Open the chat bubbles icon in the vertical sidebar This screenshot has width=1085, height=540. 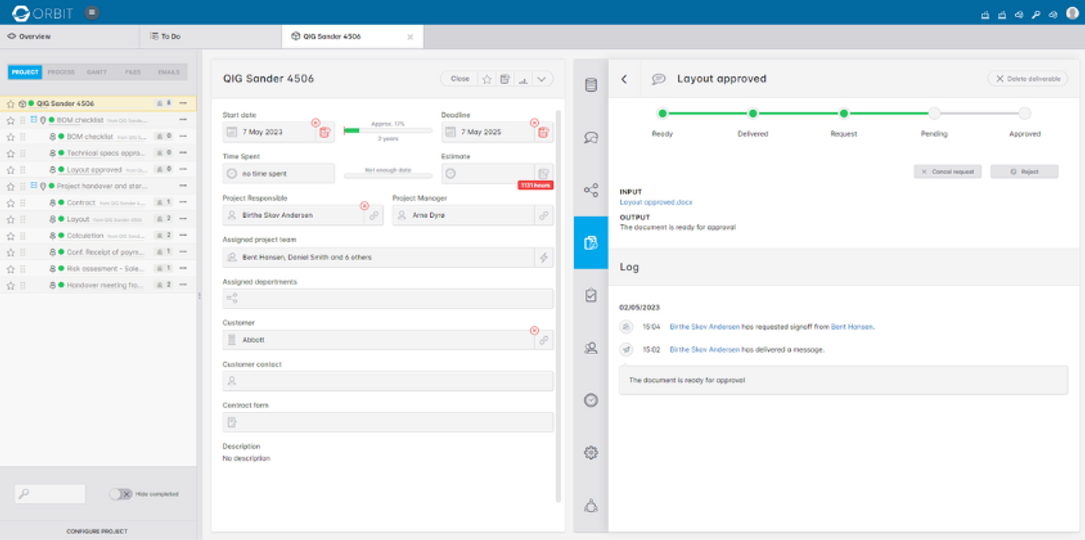pyautogui.click(x=591, y=138)
